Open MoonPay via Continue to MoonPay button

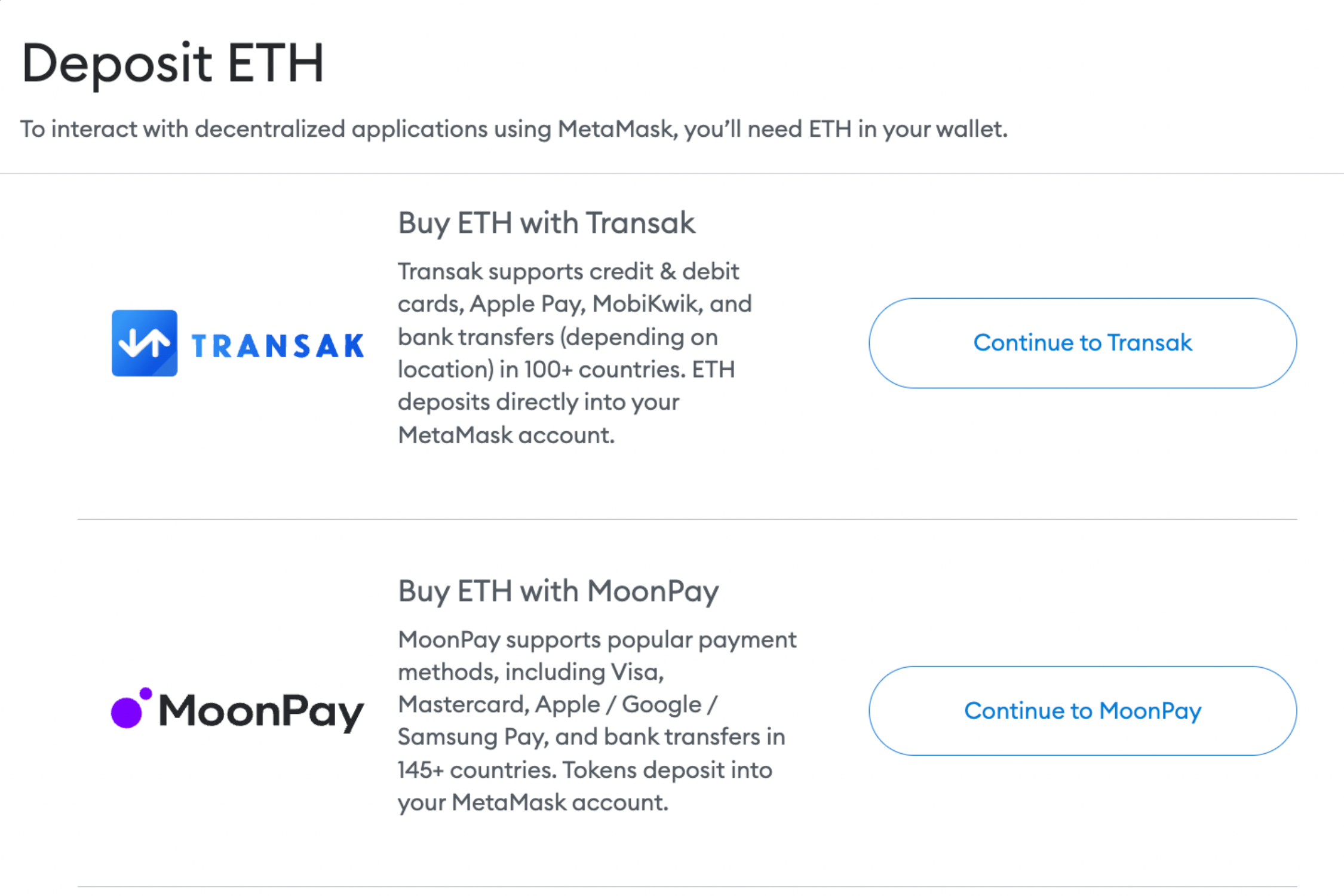click(x=1082, y=711)
